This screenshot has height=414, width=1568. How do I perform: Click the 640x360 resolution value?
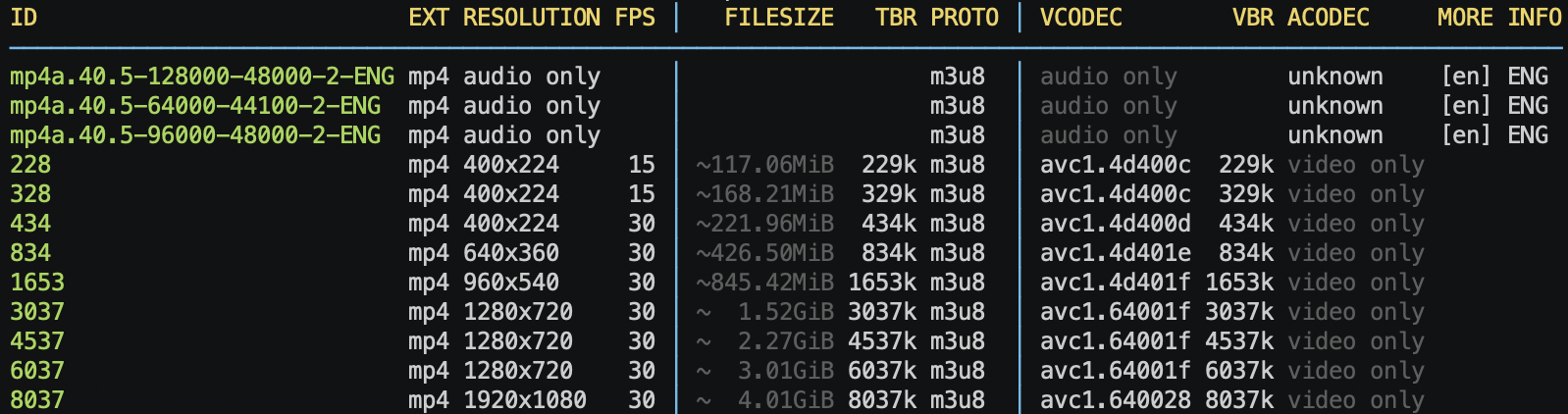510,253
